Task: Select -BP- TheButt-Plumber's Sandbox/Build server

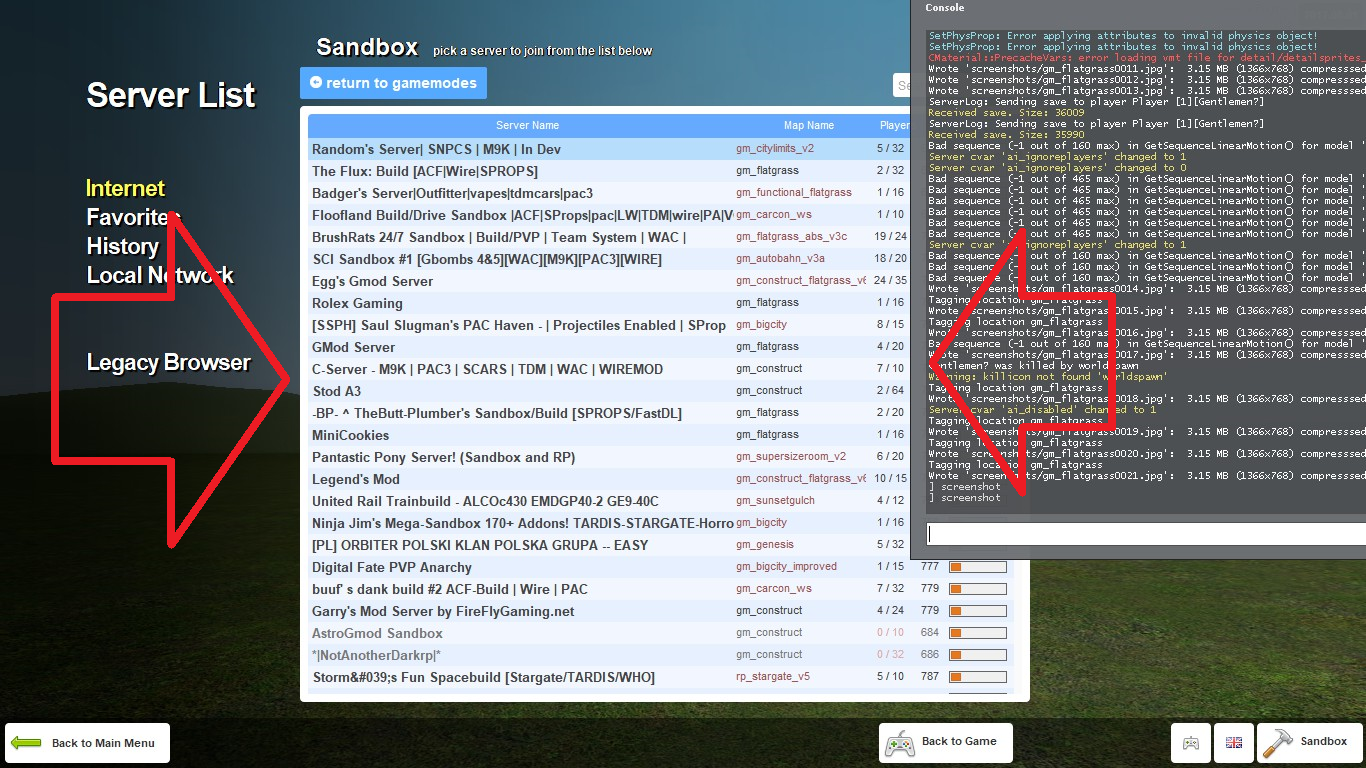Action: click(609, 413)
